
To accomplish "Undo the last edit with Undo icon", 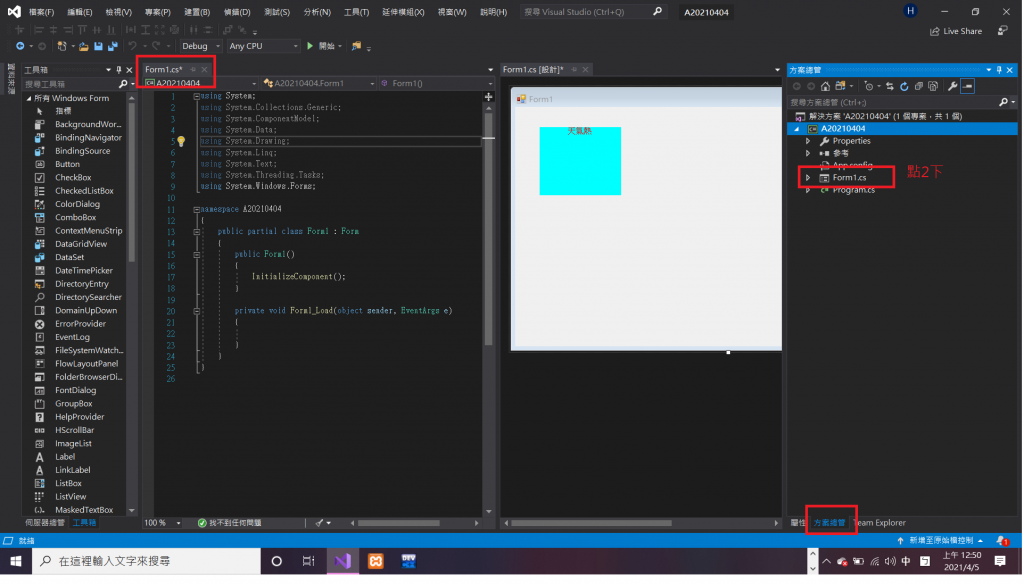I will coord(133,46).
